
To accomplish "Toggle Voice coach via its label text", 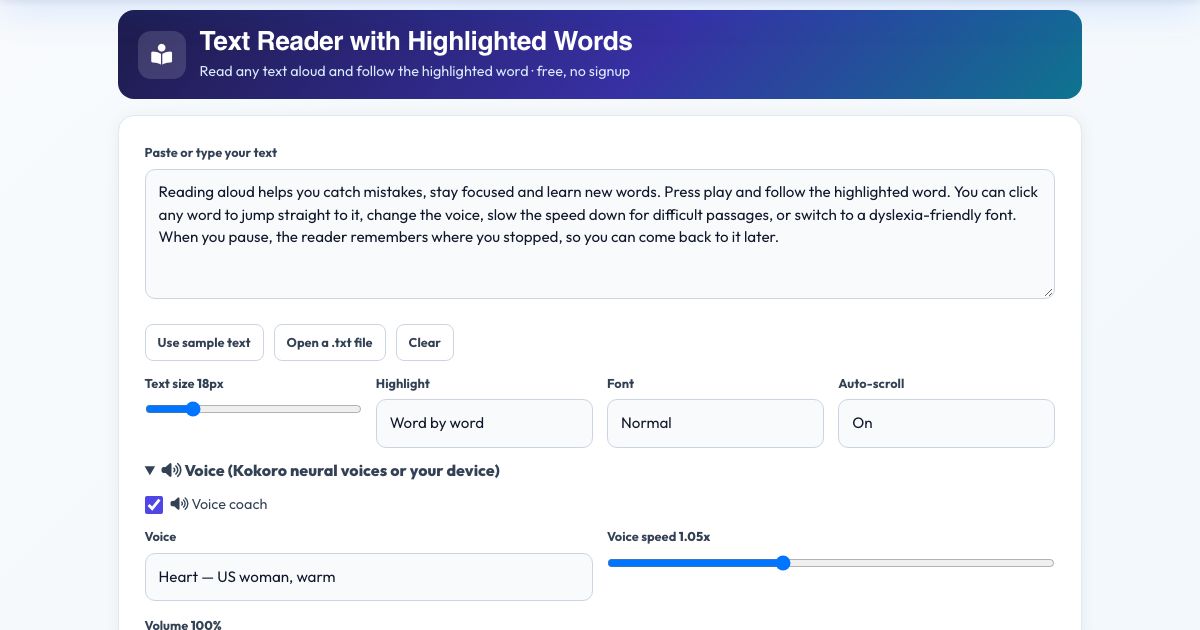I will click(x=229, y=505).
